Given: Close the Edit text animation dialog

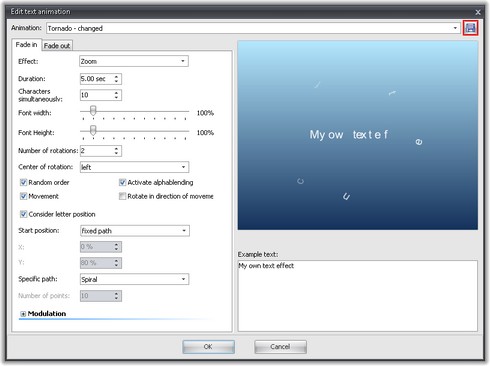Looking at the screenshot, I should click(478, 12).
